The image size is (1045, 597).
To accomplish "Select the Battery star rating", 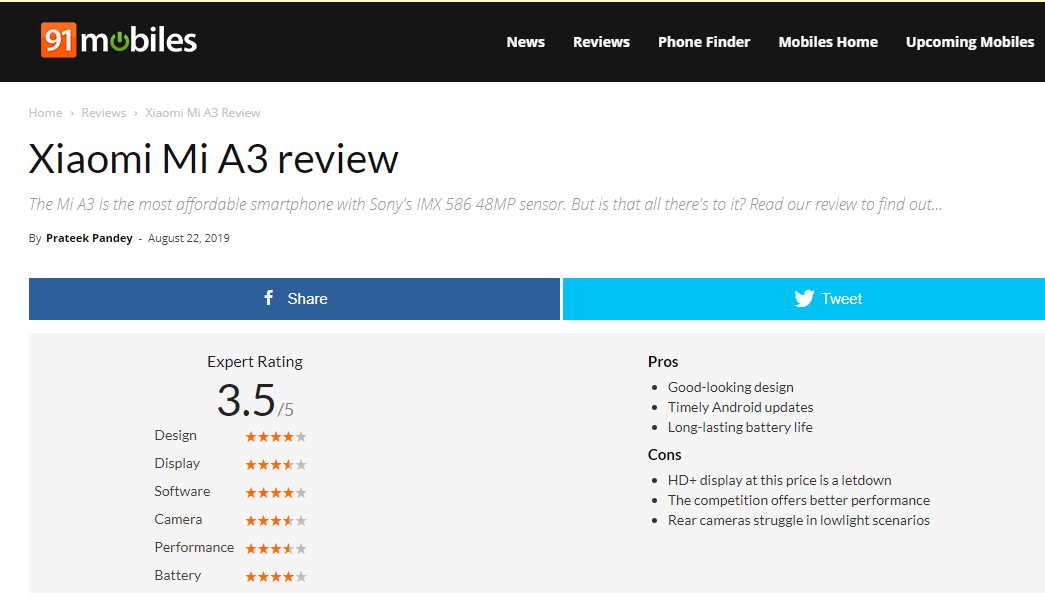I will pos(276,576).
